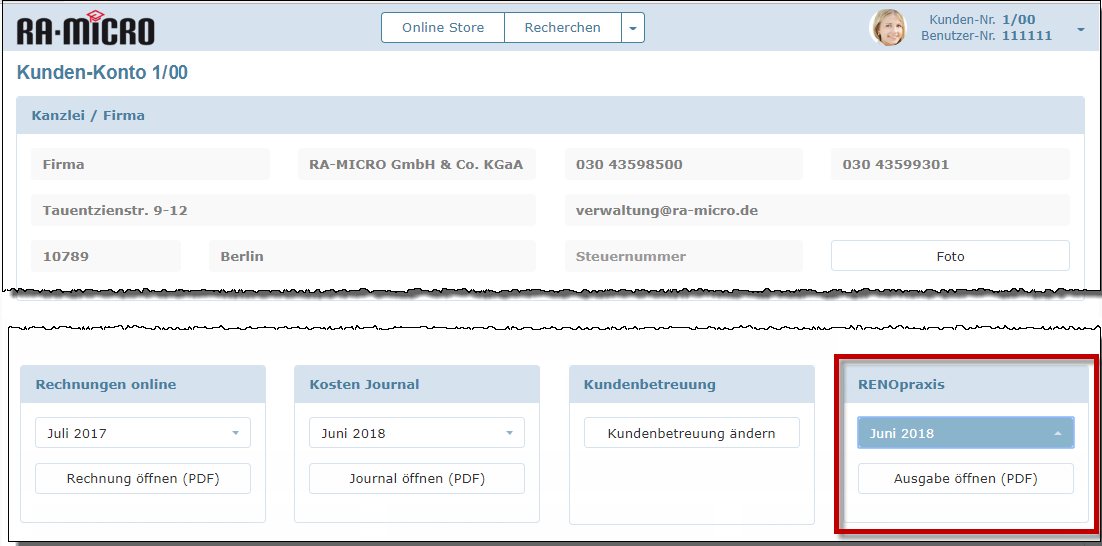The image size is (1102, 546).
Task: Click the Kunden-Nr. 1/00 text
Action: (982, 20)
